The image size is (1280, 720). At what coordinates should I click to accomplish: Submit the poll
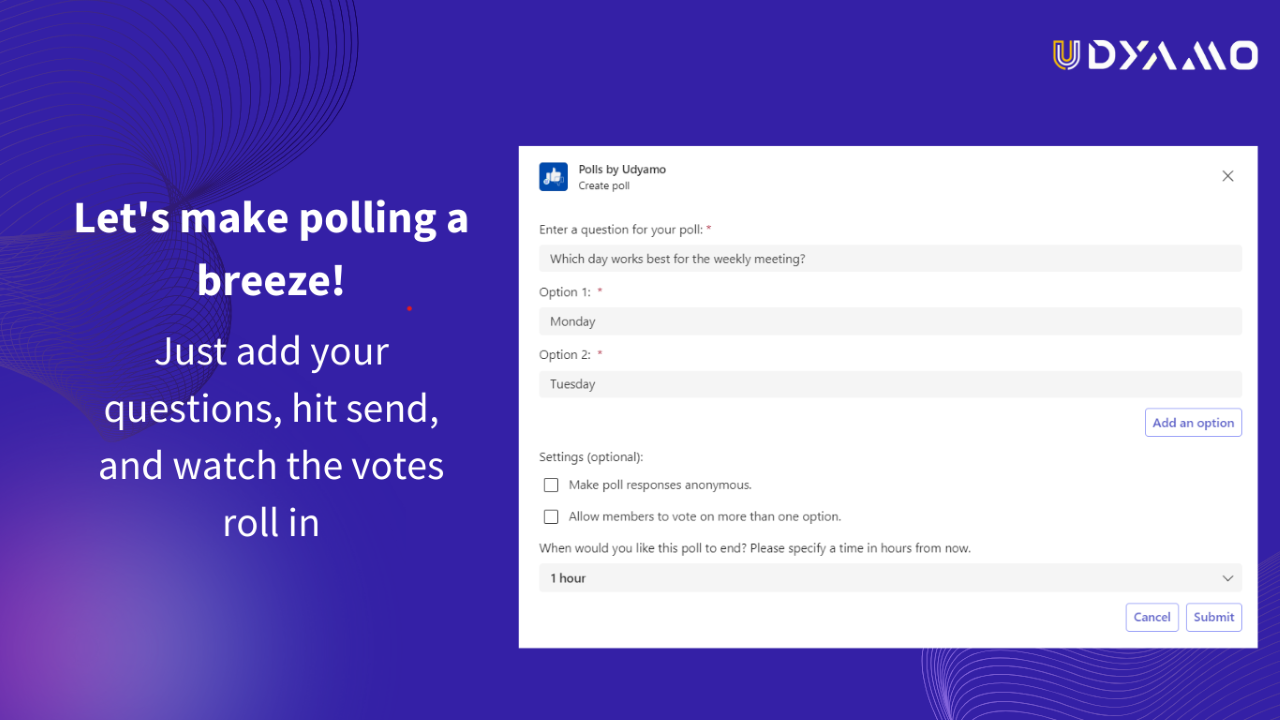(x=1214, y=617)
